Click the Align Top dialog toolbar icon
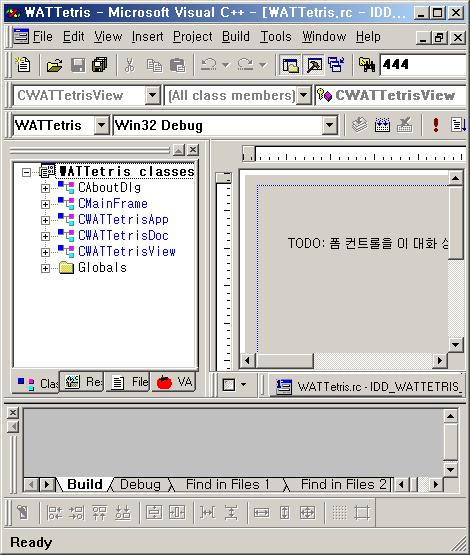This screenshot has width=470, height=555. tap(99, 512)
